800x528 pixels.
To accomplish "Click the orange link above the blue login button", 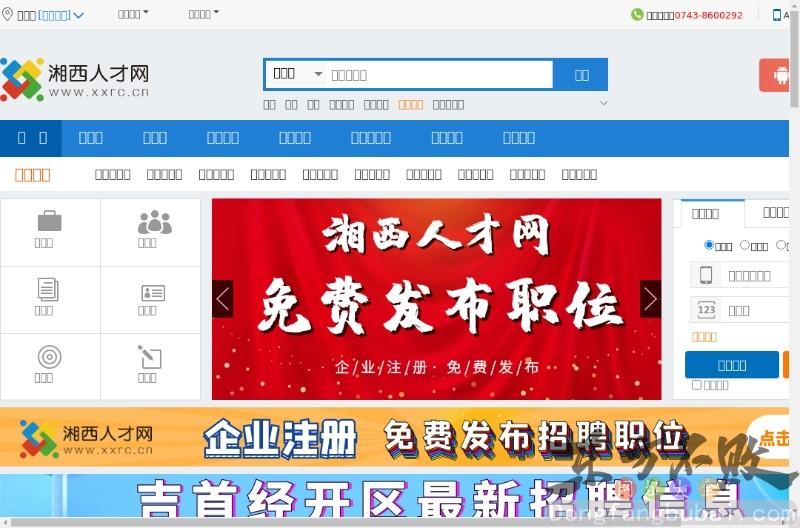I will click(704, 337).
